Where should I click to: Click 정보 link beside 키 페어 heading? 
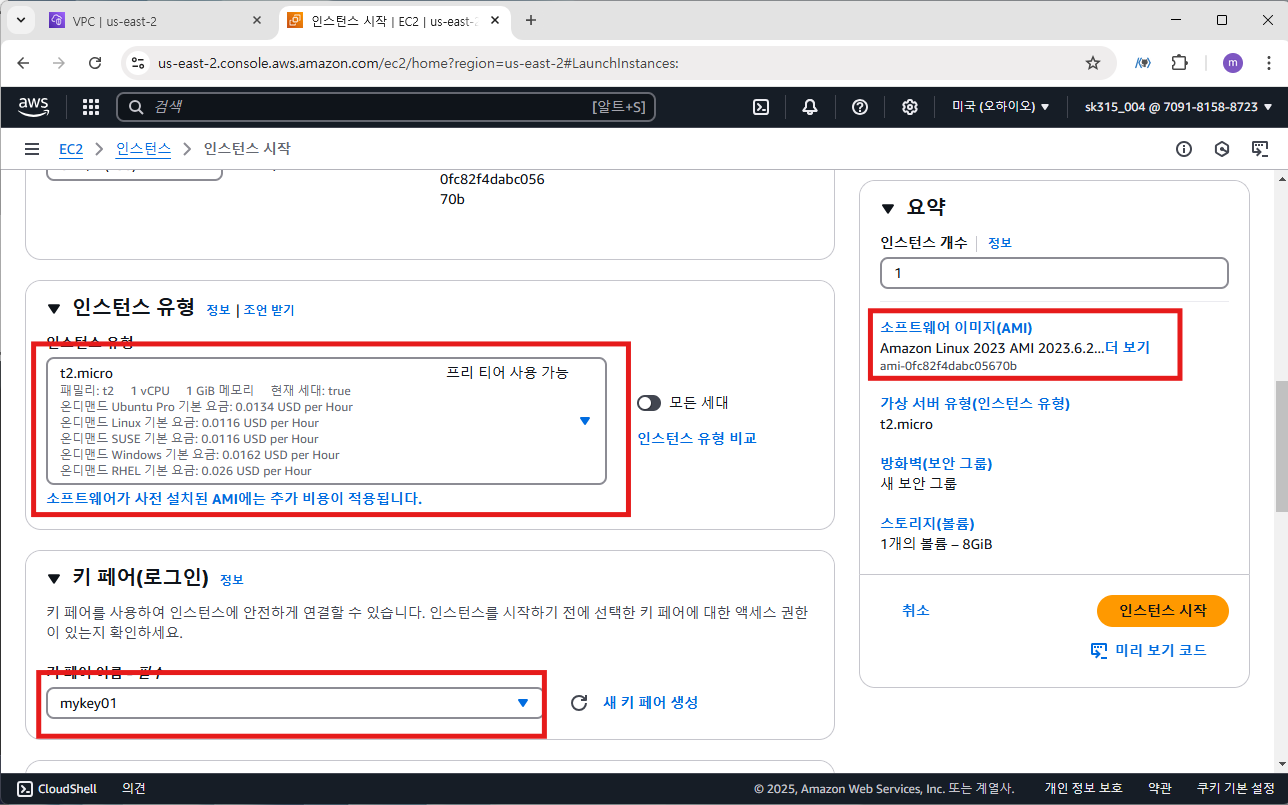[x=231, y=580]
